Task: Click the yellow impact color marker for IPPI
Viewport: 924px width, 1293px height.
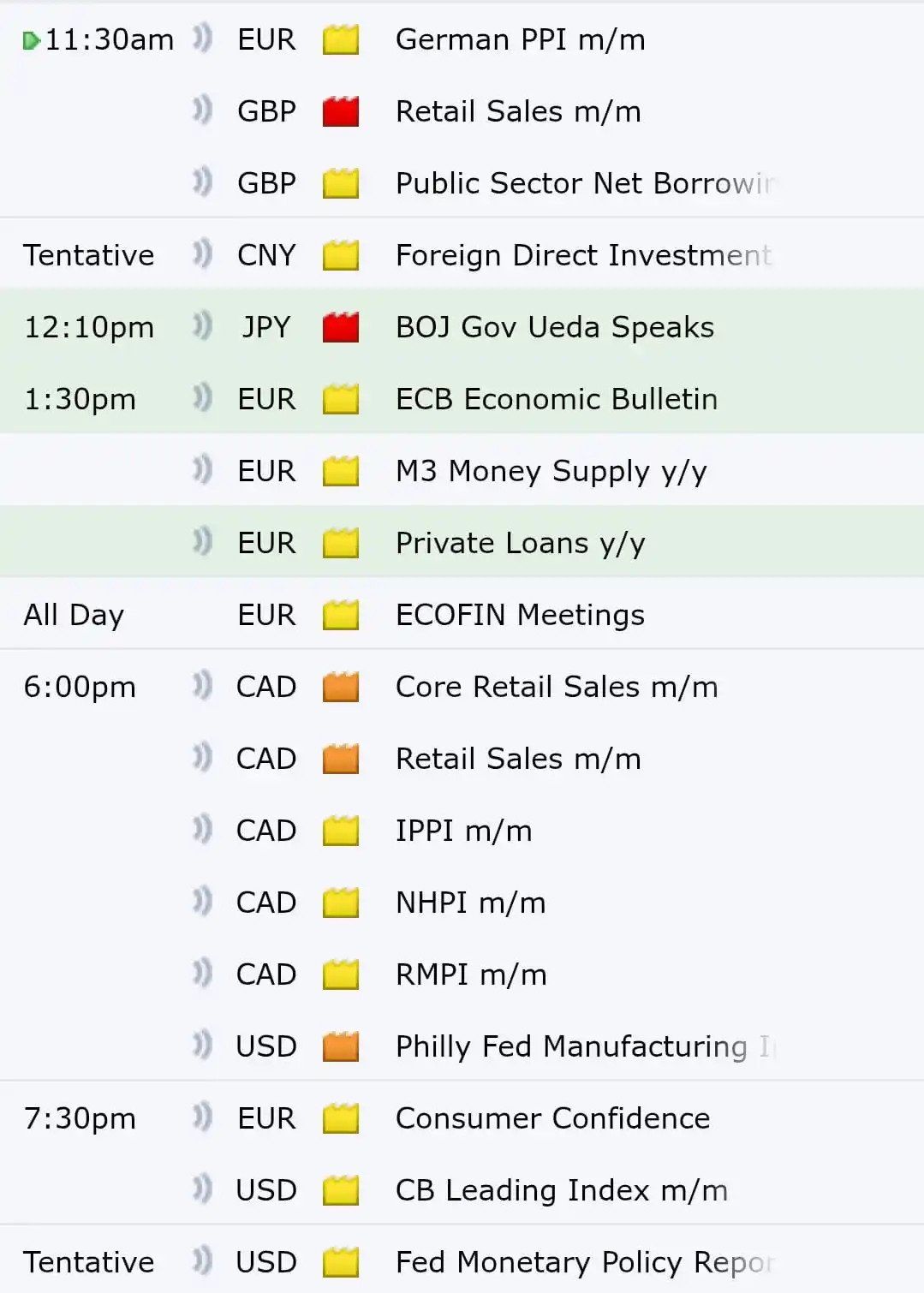Action: coord(339,830)
